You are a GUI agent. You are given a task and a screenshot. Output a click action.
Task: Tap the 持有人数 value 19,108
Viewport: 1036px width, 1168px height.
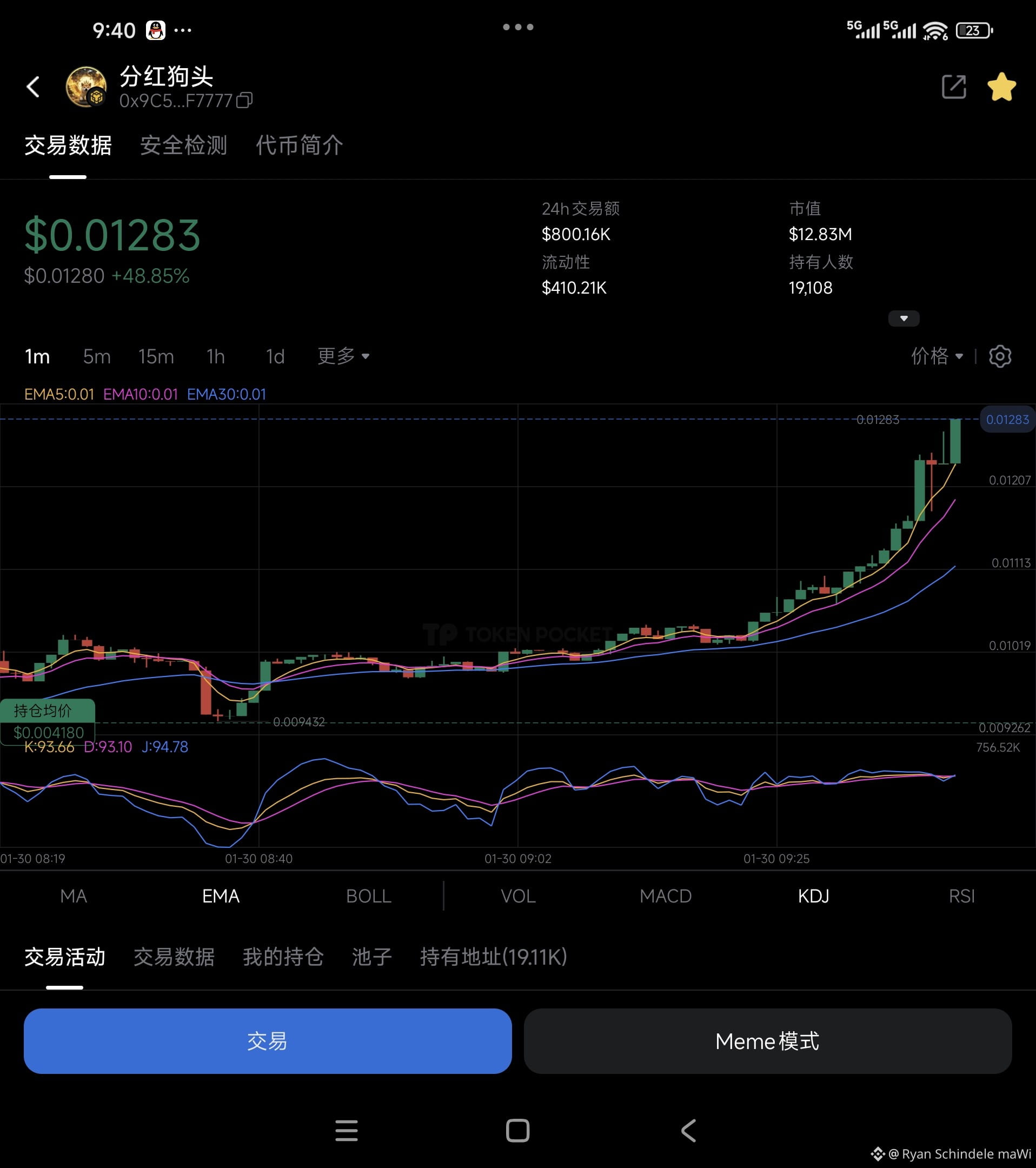click(x=811, y=288)
